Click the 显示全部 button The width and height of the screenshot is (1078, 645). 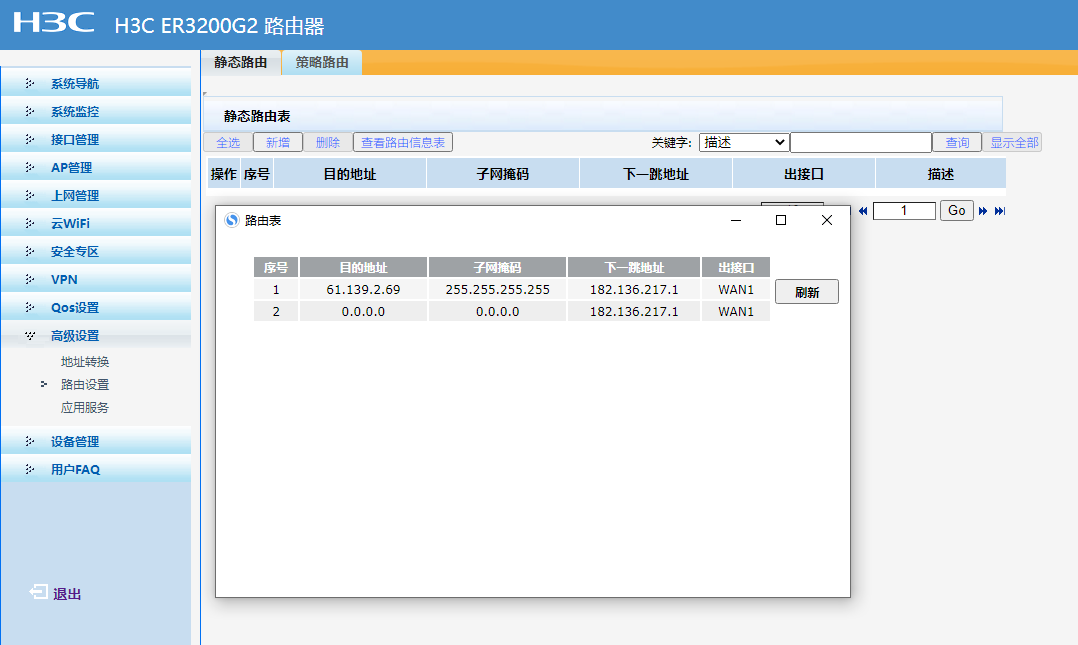coord(1014,142)
